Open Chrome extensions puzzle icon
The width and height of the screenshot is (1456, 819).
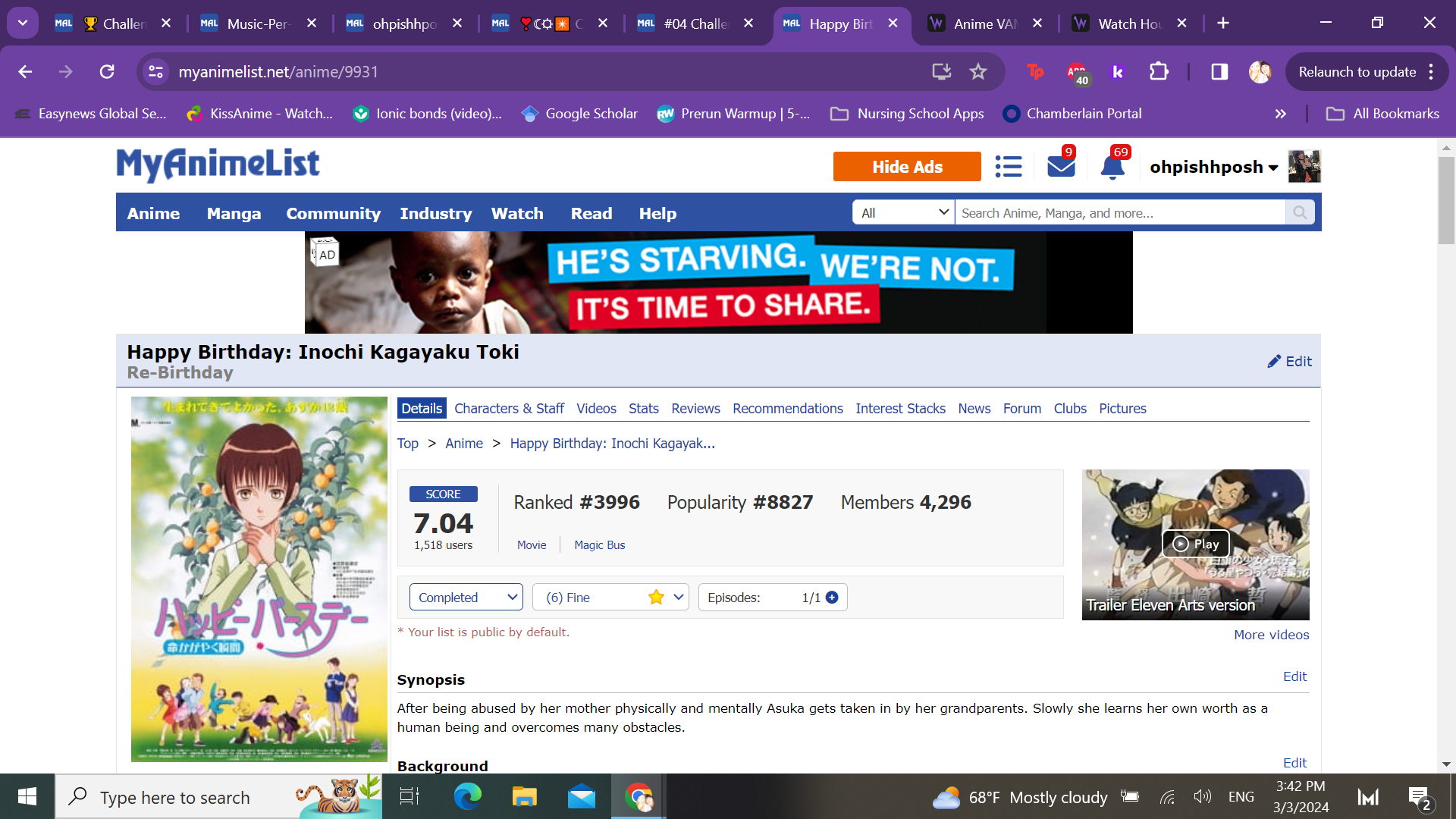click(x=1158, y=72)
